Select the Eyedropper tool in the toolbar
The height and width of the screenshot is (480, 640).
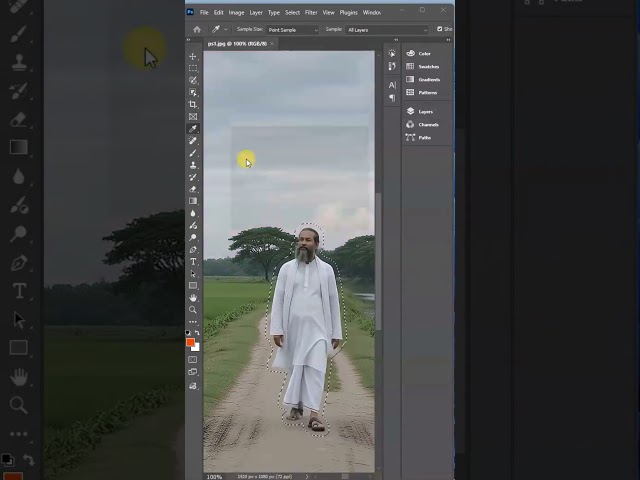[x=193, y=129]
